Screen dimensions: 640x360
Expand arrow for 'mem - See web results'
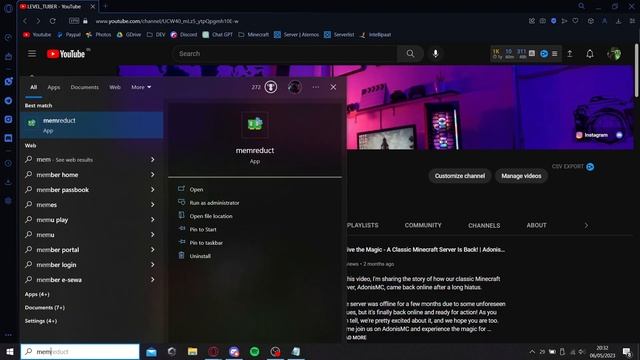(x=153, y=160)
